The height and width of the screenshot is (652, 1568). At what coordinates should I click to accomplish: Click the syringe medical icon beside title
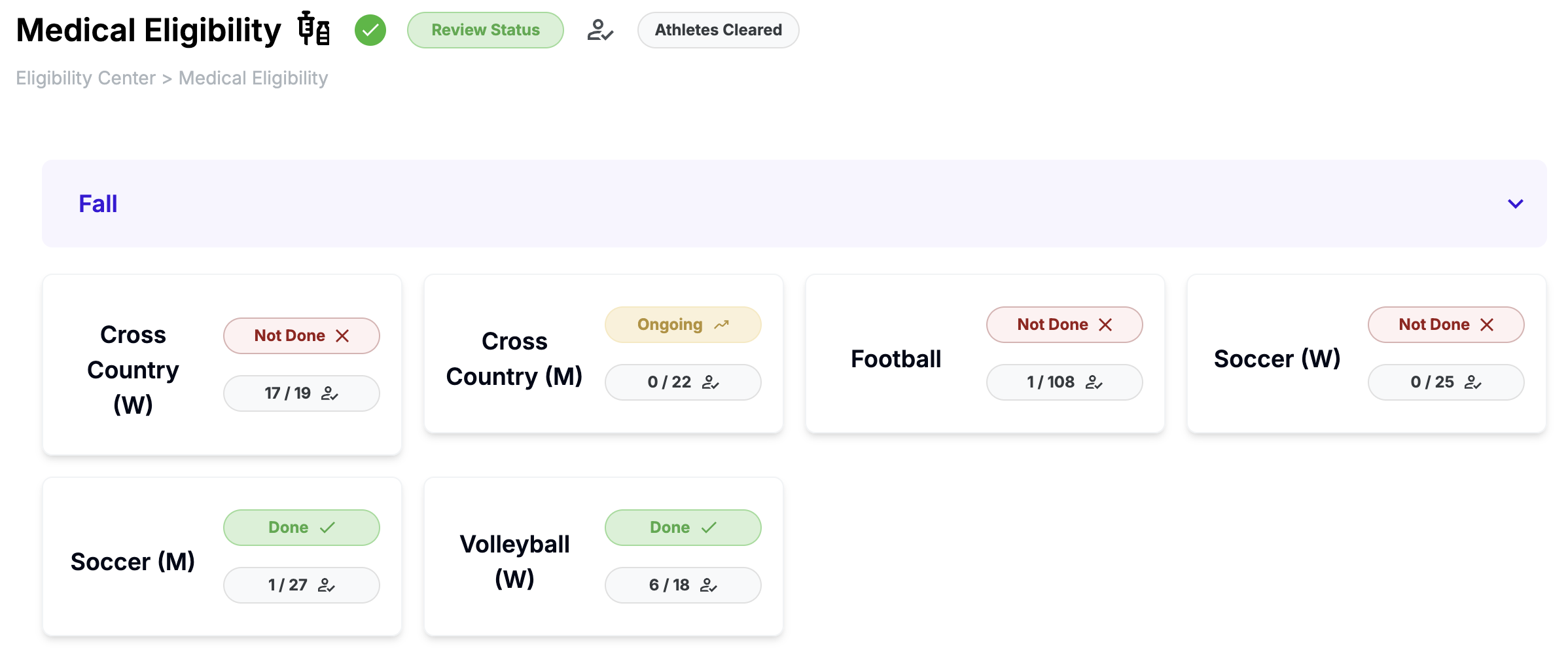(313, 29)
